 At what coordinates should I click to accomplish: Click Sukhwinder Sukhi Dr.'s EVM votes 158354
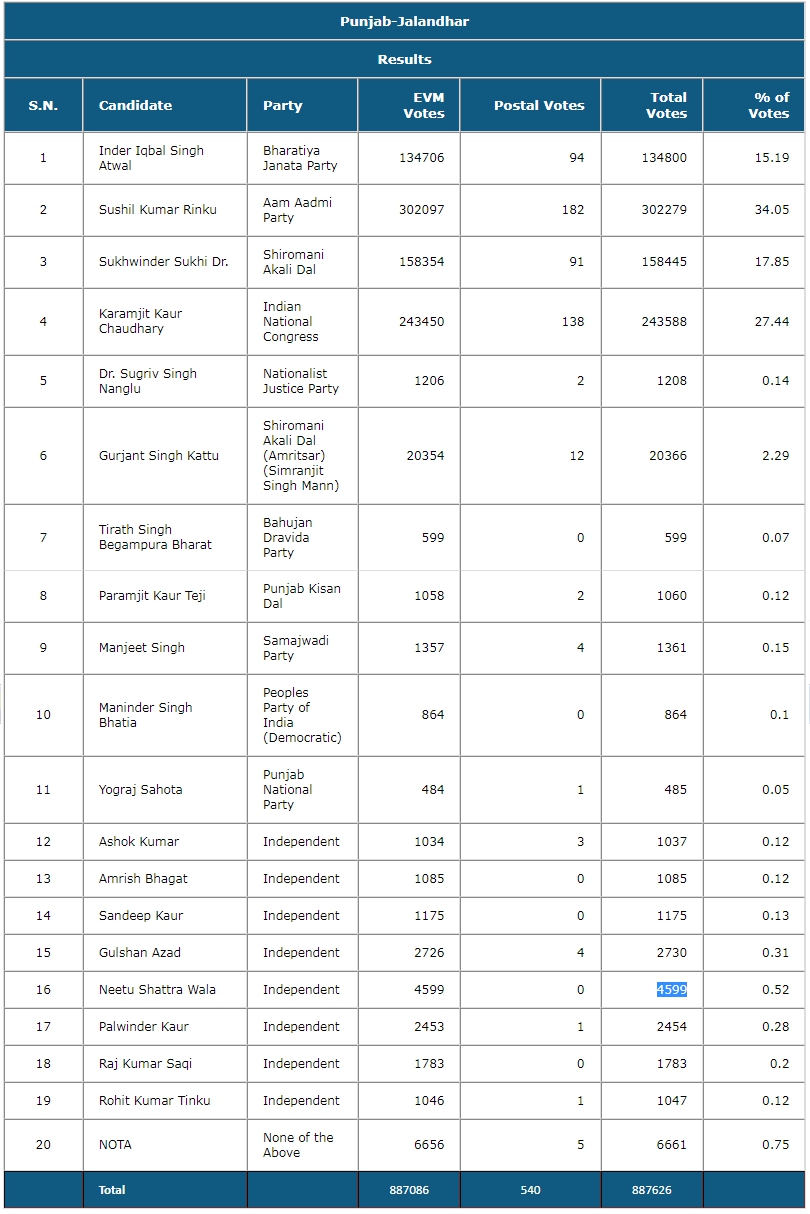pyautogui.click(x=422, y=262)
